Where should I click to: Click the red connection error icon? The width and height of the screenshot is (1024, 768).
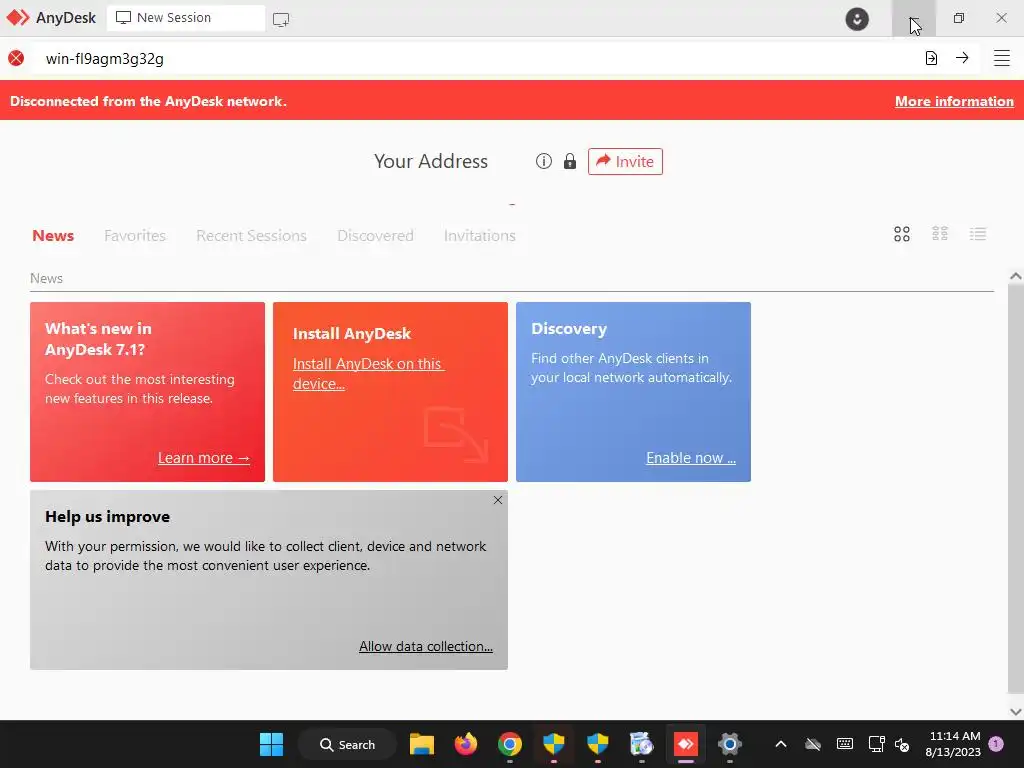16,58
